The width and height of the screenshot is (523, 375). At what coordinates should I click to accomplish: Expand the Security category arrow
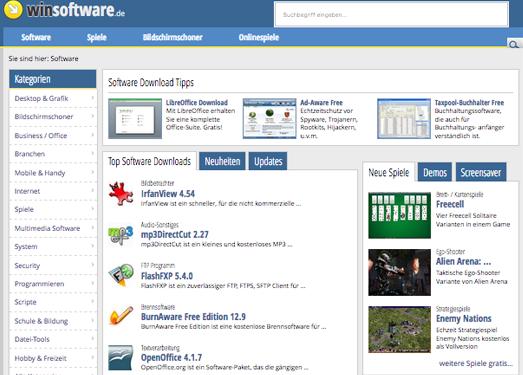(x=93, y=265)
